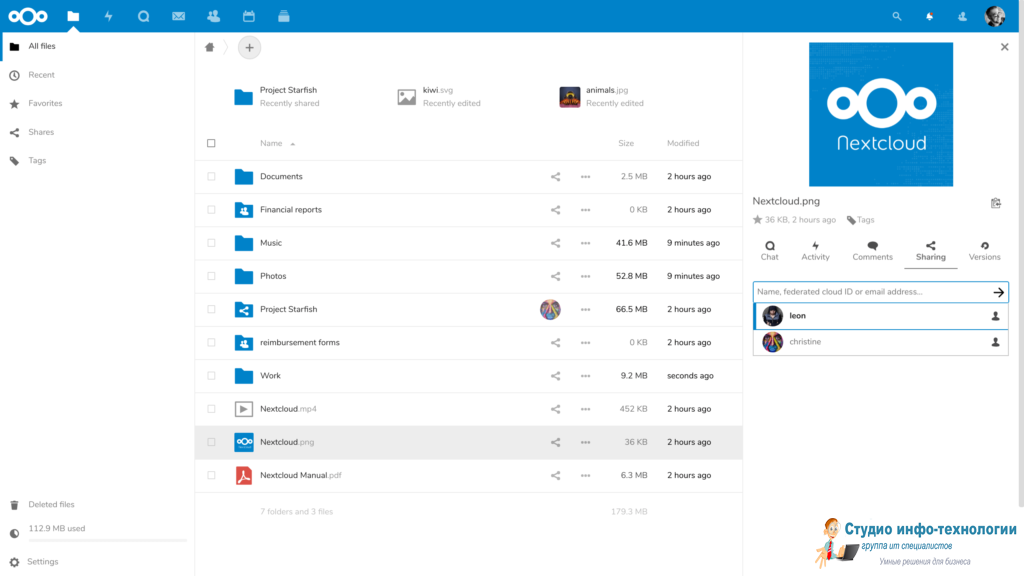Toggle the select all files checkbox
Viewport: 1024px width, 576px height.
click(211, 143)
